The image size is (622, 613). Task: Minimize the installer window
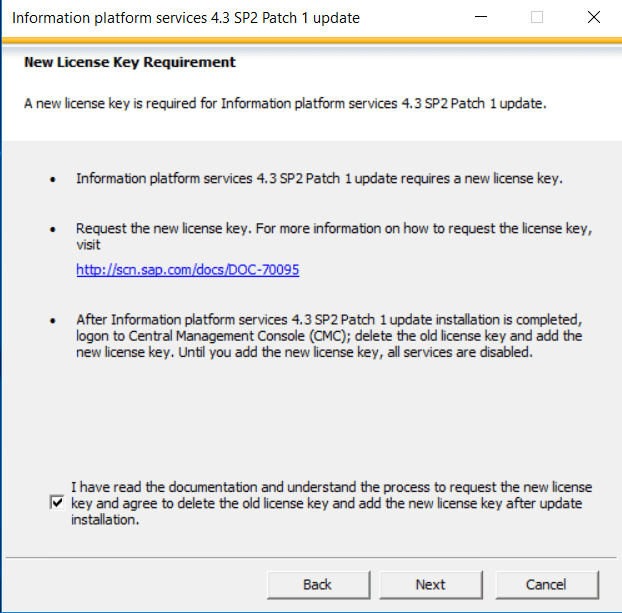point(481,17)
